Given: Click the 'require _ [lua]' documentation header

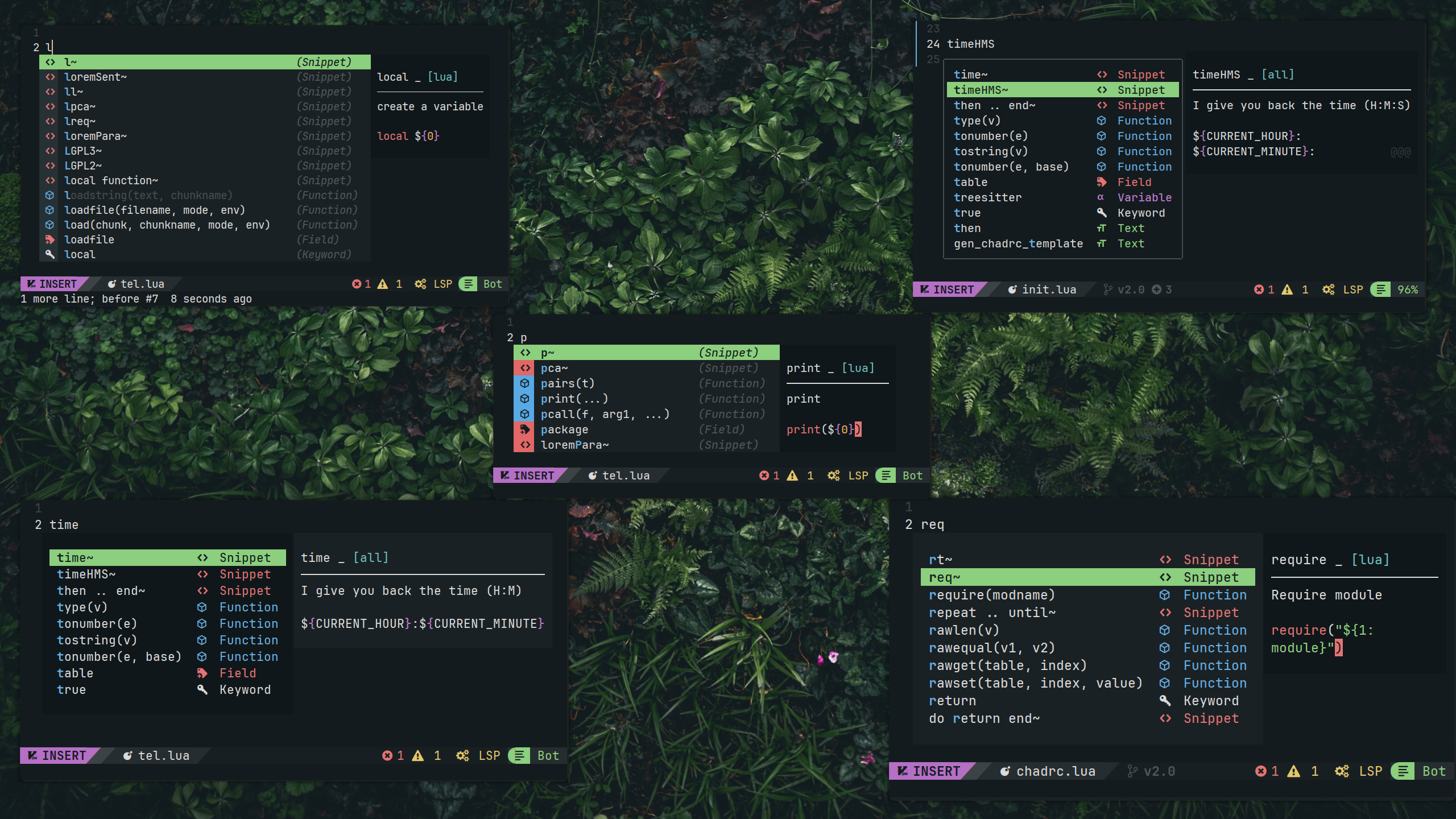Looking at the screenshot, I should [1330, 560].
